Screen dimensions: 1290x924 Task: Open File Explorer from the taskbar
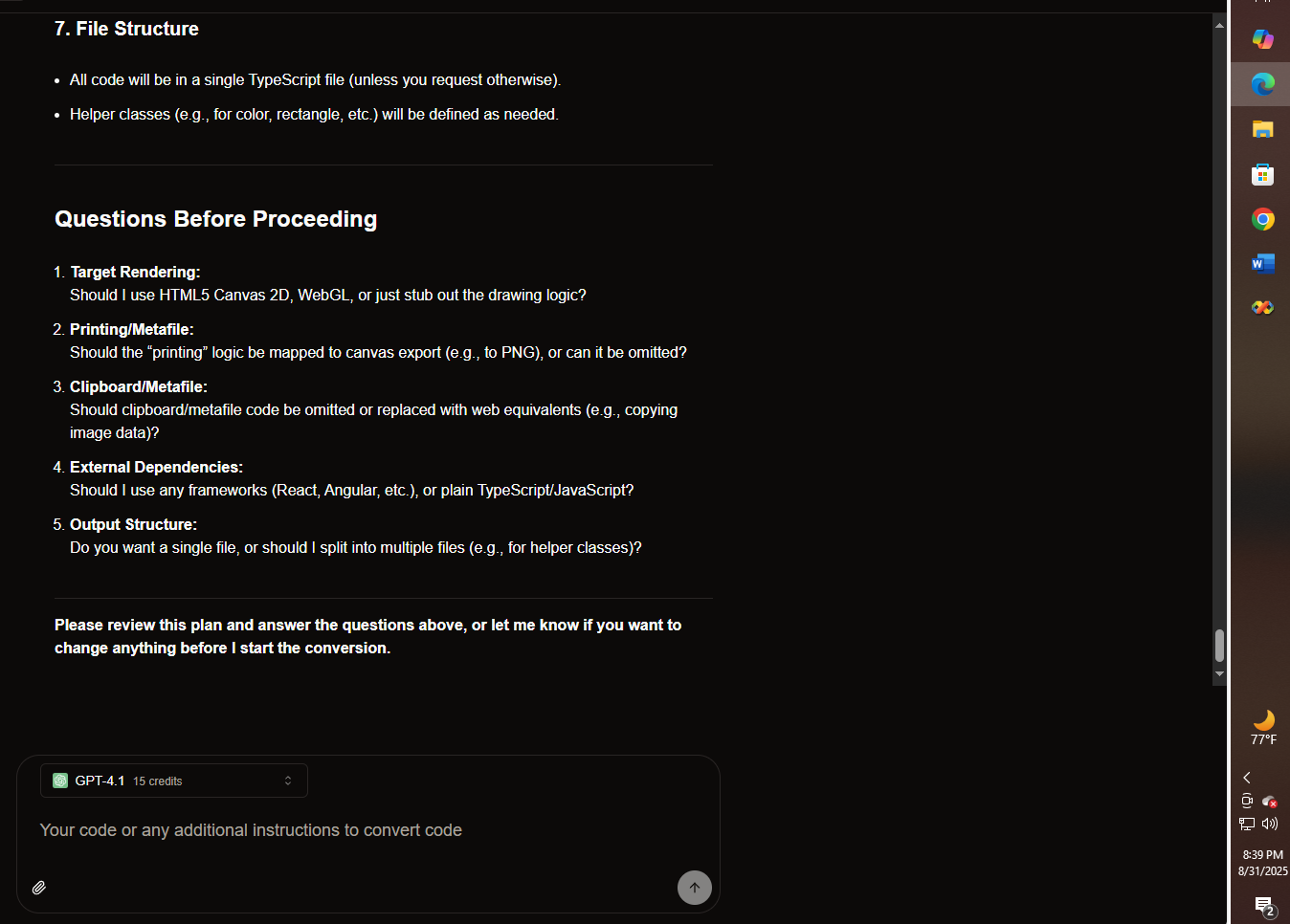[x=1262, y=129]
